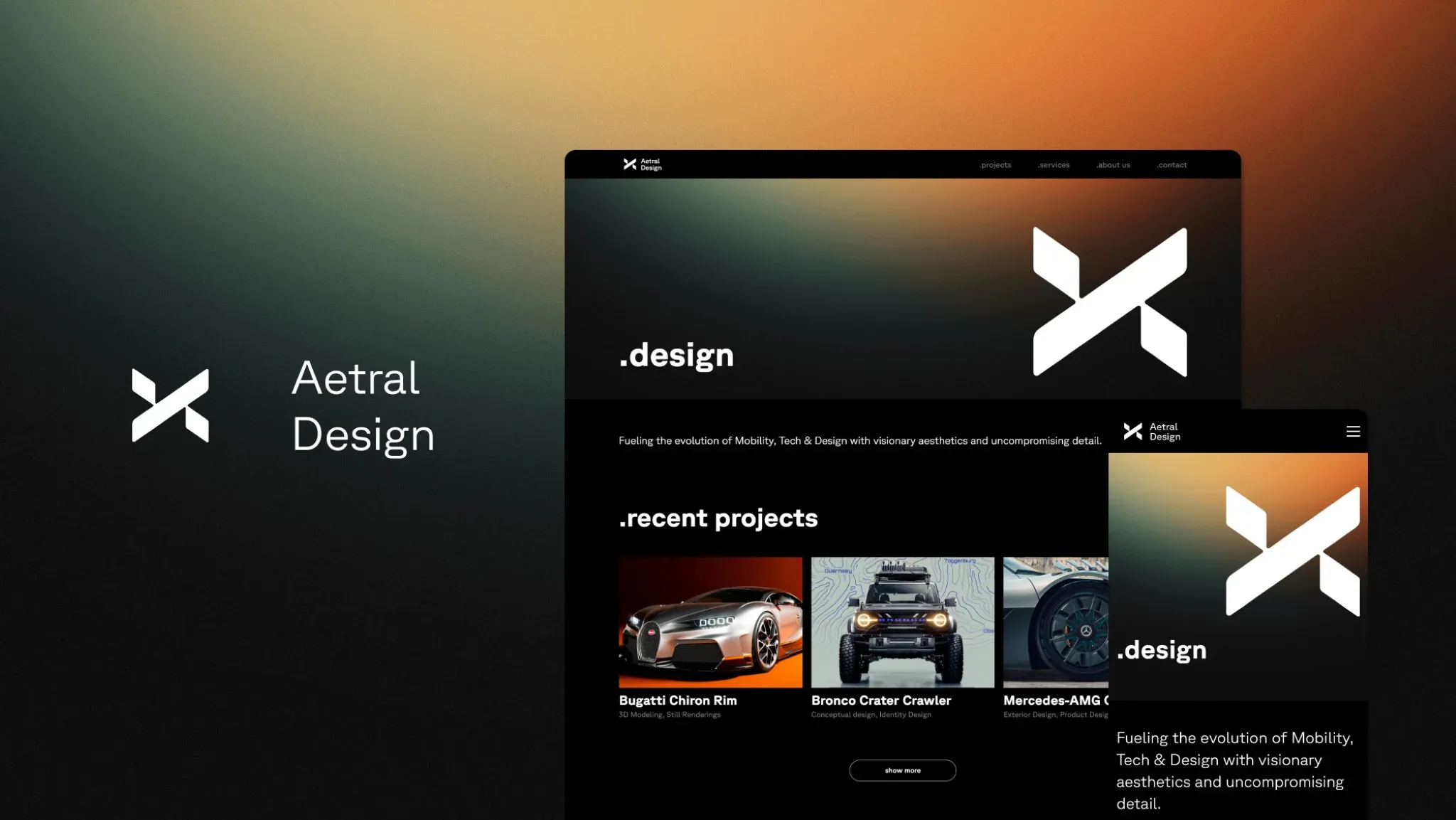Open the Bugatti Chiron Rim thumbnail
The width and height of the screenshot is (1456, 820).
point(710,622)
